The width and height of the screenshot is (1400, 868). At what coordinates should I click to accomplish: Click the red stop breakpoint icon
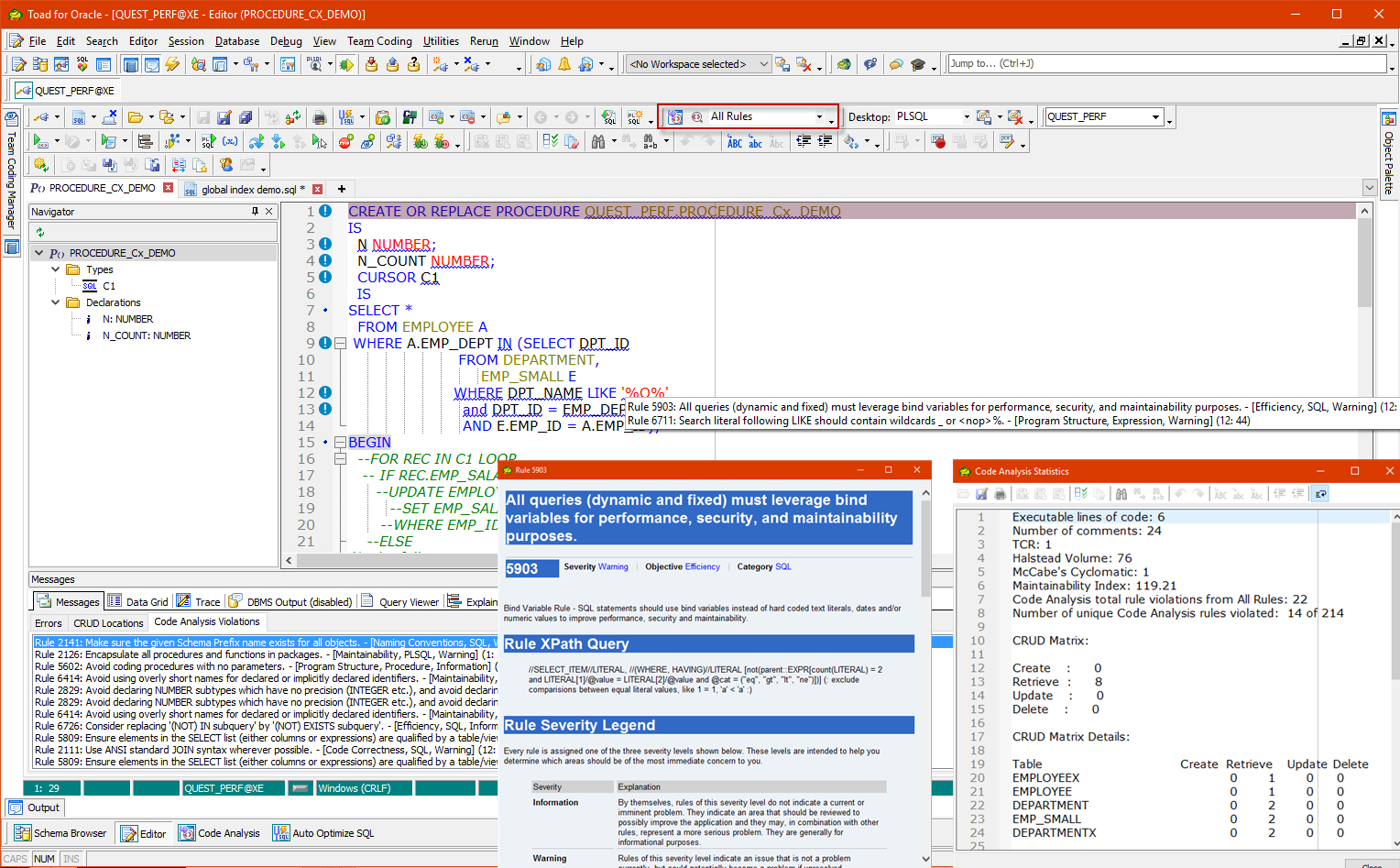coord(345,141)
